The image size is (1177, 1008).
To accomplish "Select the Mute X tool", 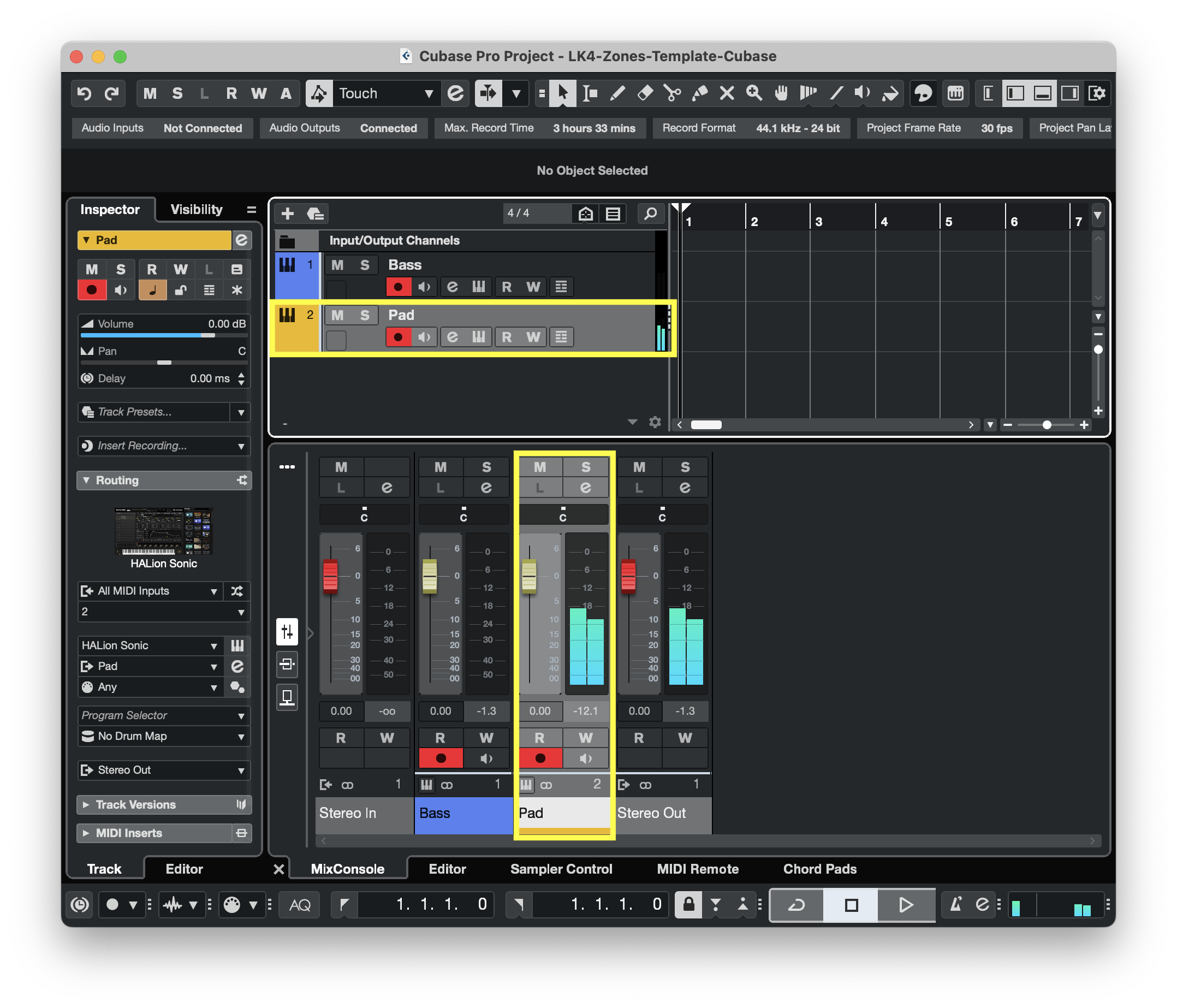I will coord(727,93).
